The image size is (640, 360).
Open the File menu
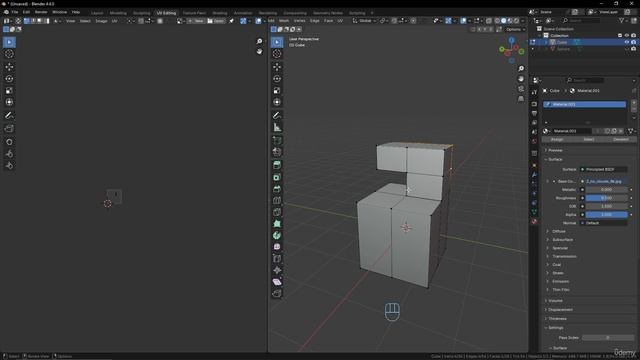pos(15,12)
